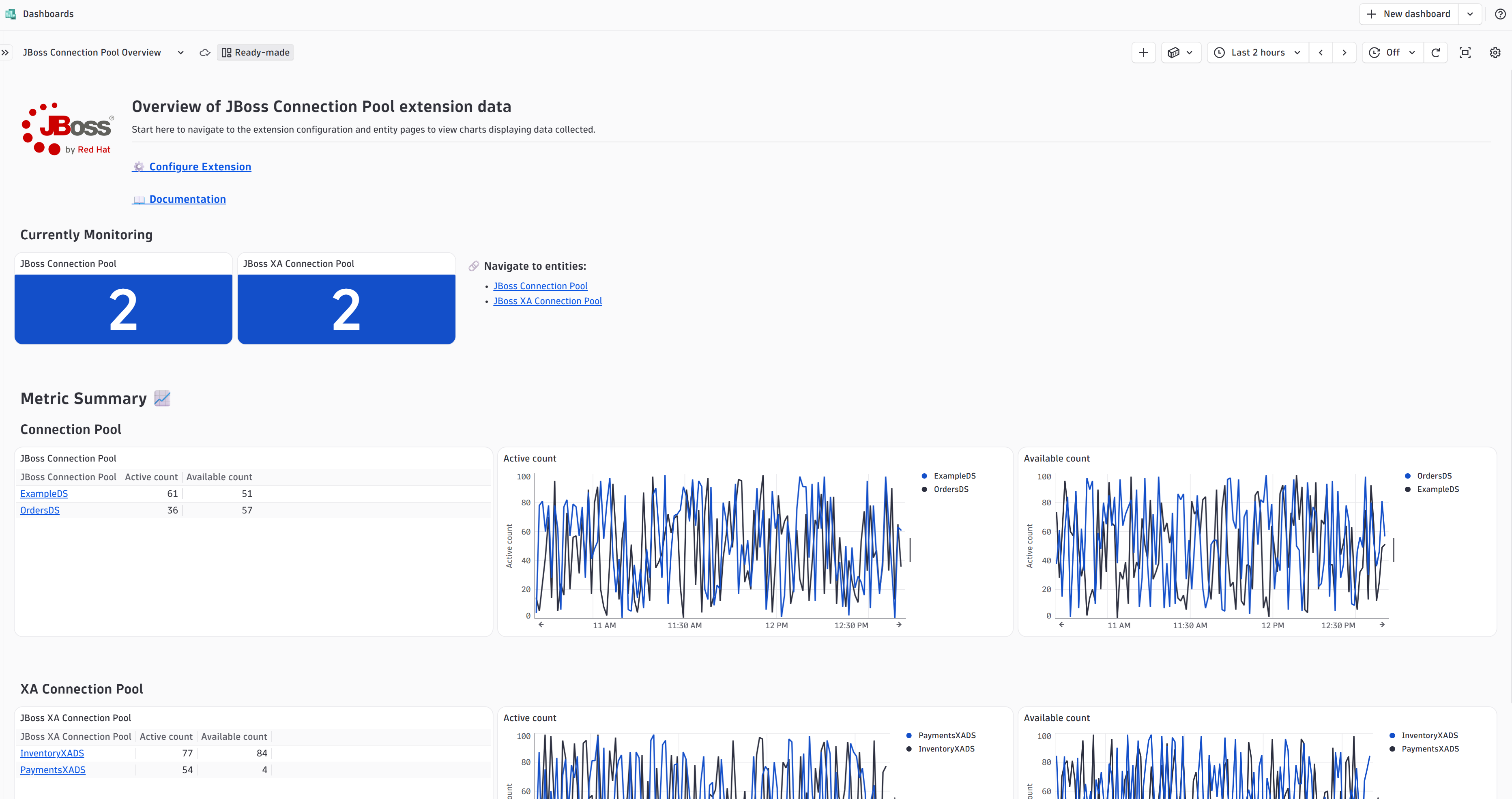Open presentation fullscreen mode icon

pos(1465,52)
